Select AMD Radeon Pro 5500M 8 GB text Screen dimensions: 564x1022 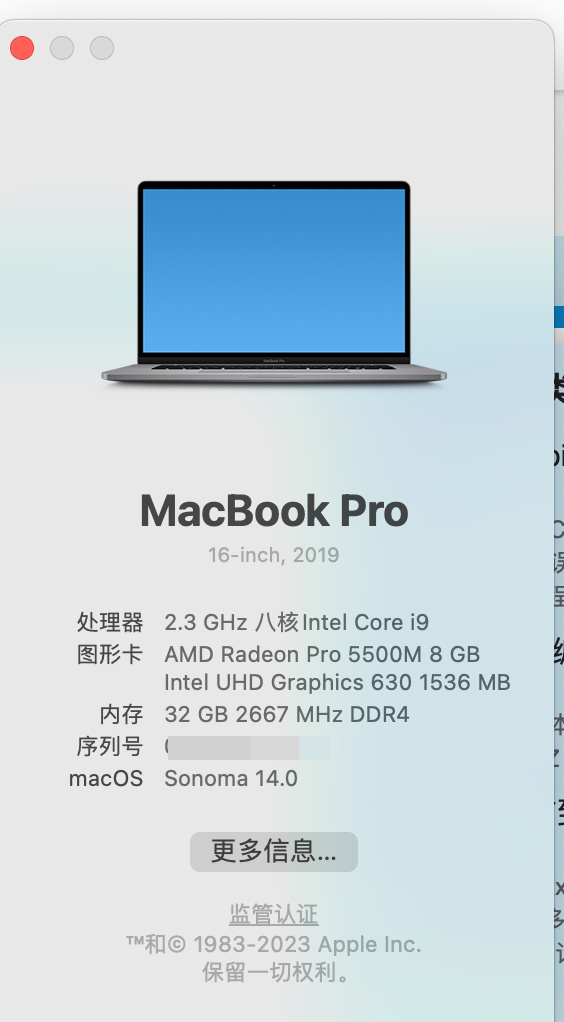click(x=322, y=654)
